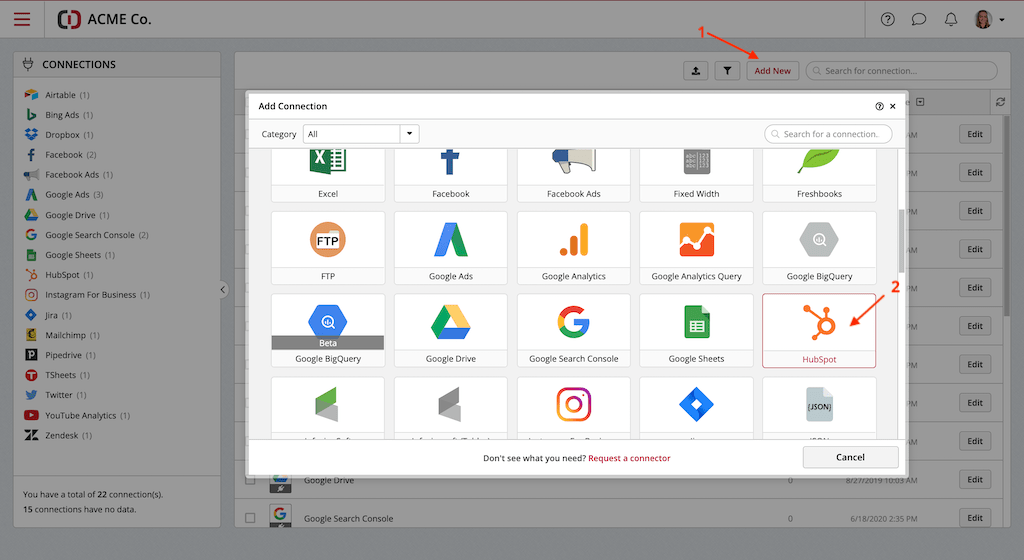Select Google Drive in the sidebar
1024x560 pixels.
click(67, 215)
